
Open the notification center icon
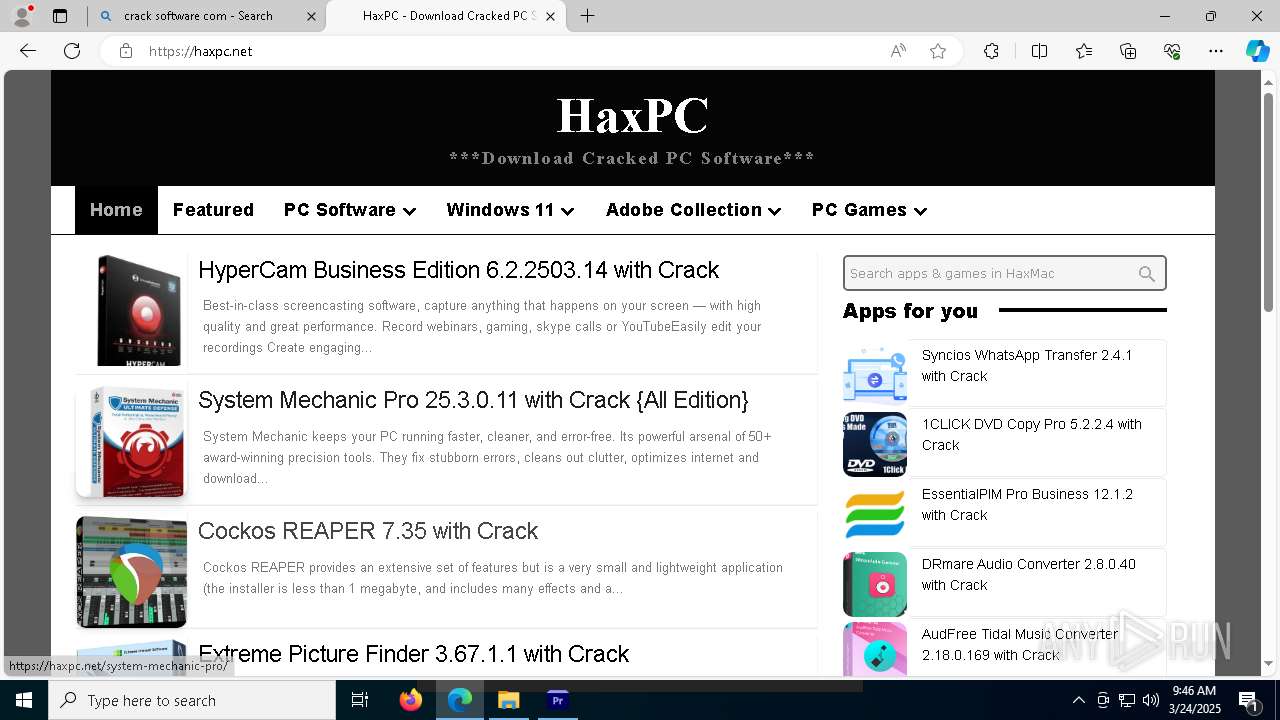1249,700
